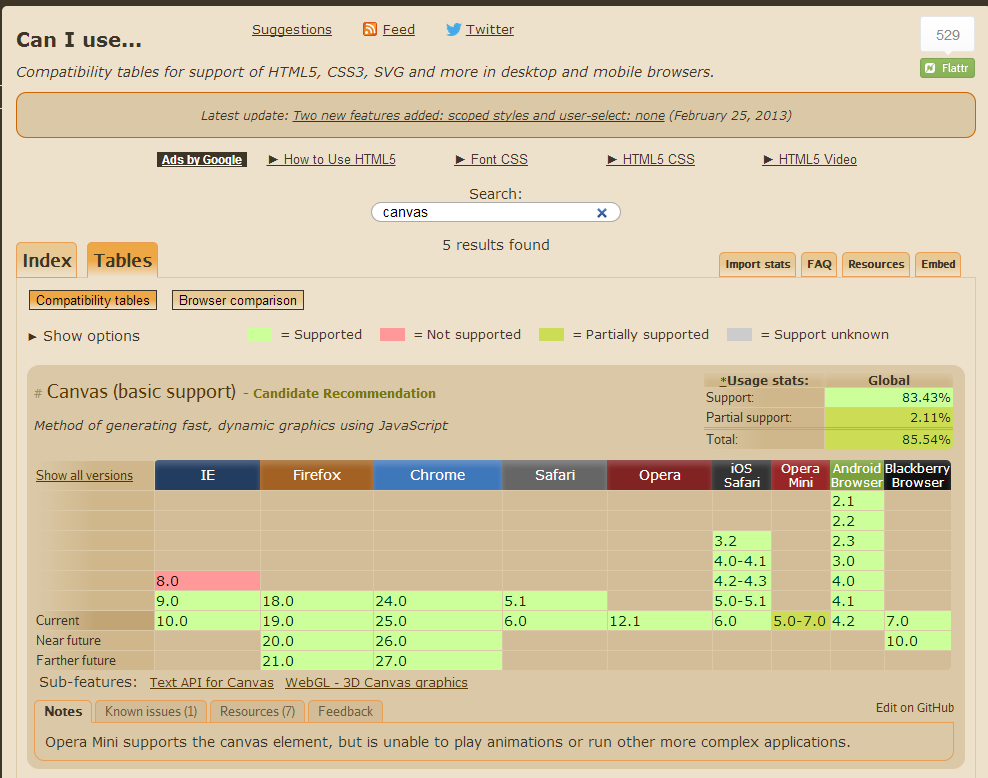Select the Browser comparison toggle

point(238,300)
